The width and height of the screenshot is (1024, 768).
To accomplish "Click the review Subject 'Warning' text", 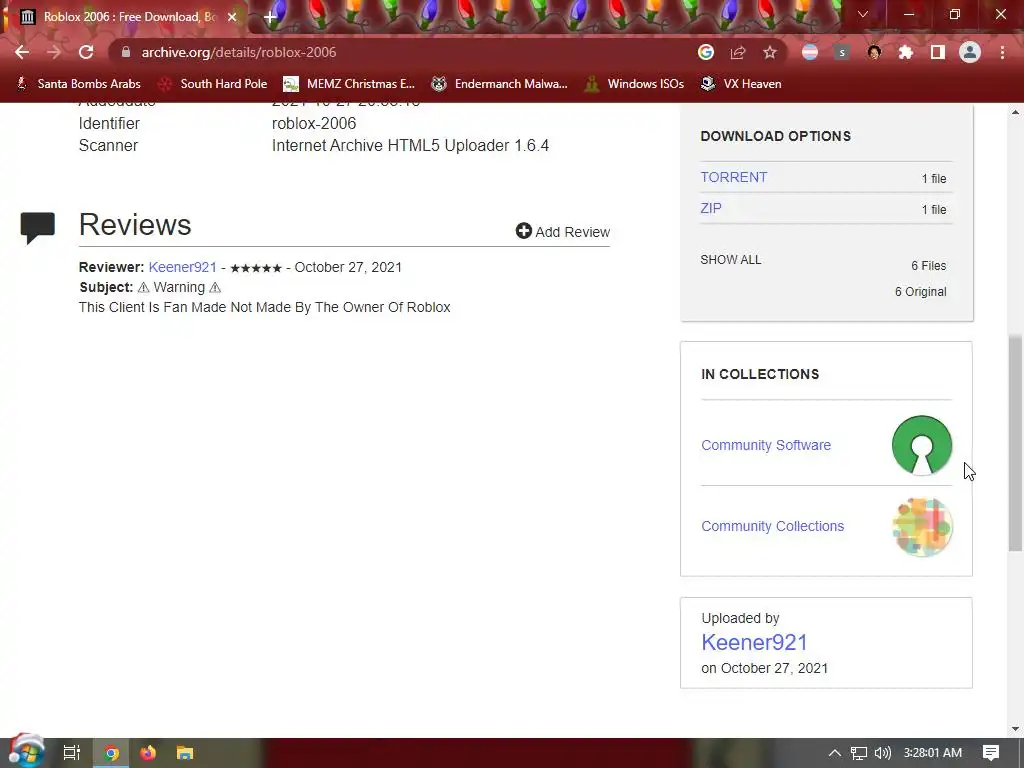I will click(179, 287).
